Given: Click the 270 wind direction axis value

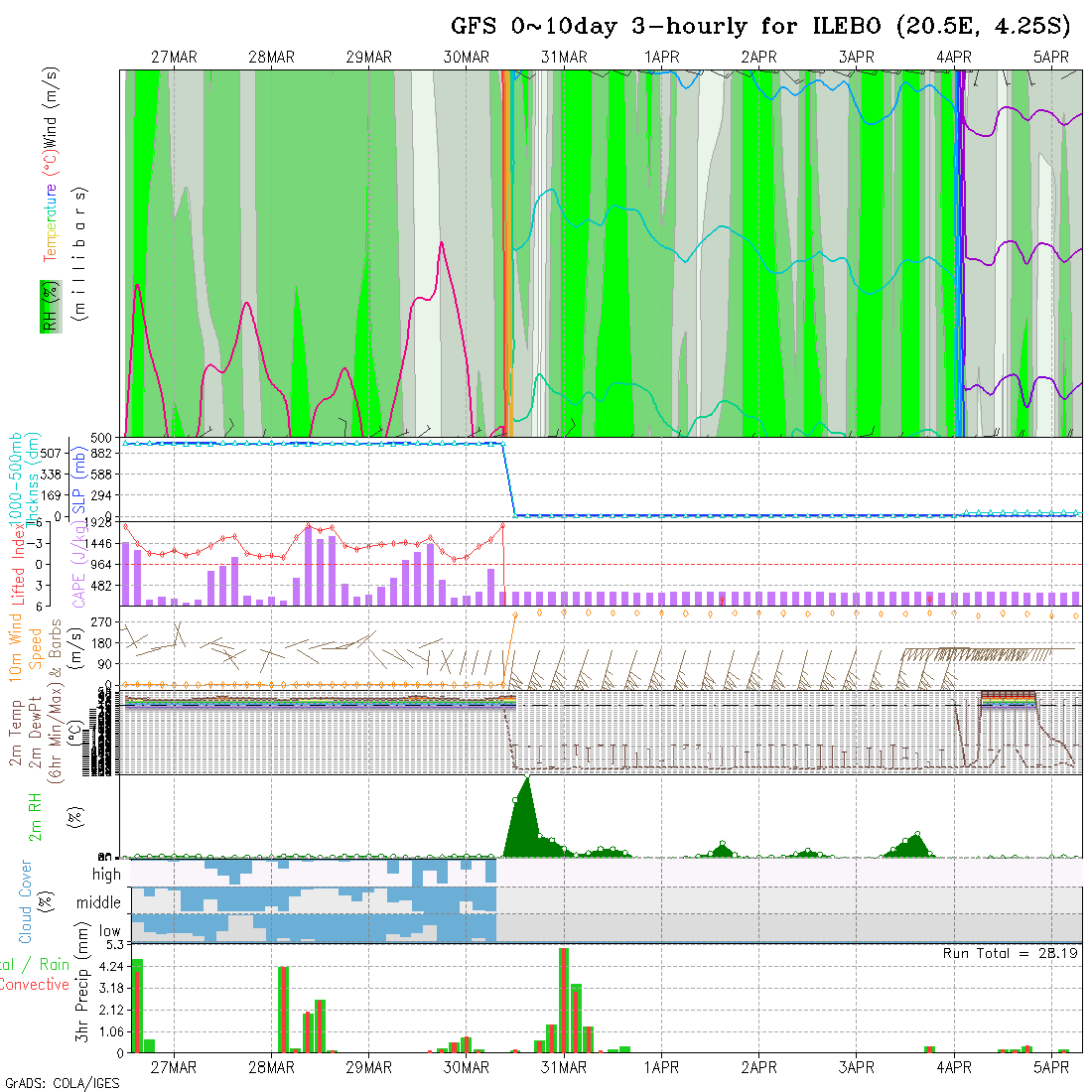Looking at the screenshot, I should tap(101, 621).
